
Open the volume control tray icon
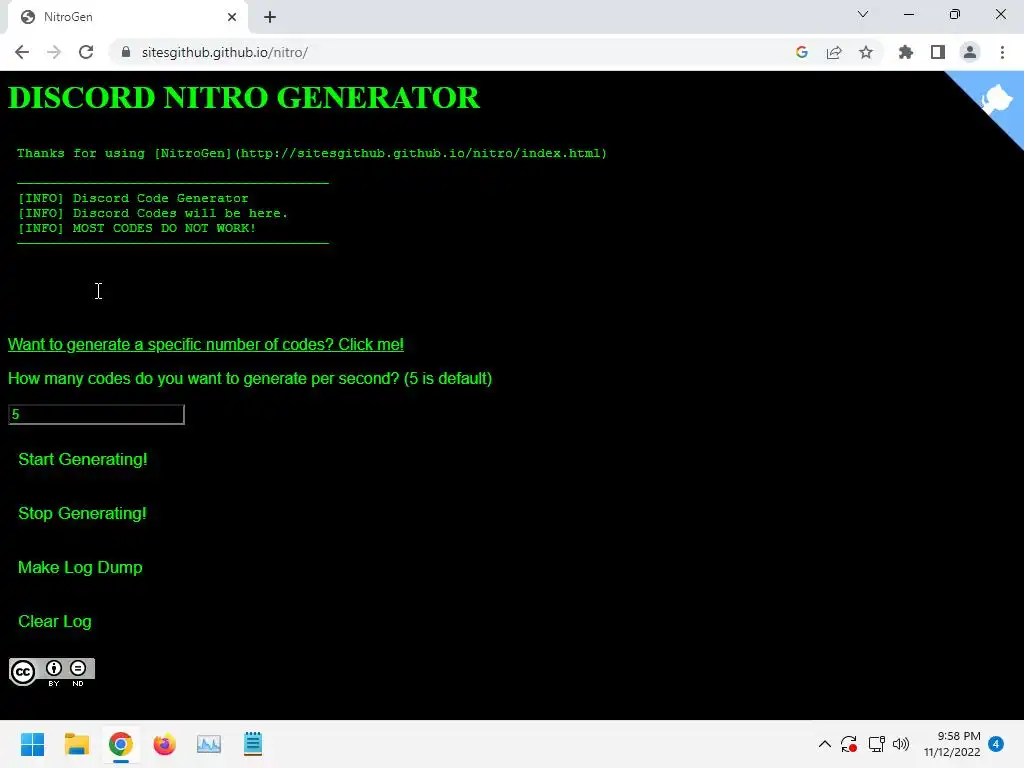[901, 744]
